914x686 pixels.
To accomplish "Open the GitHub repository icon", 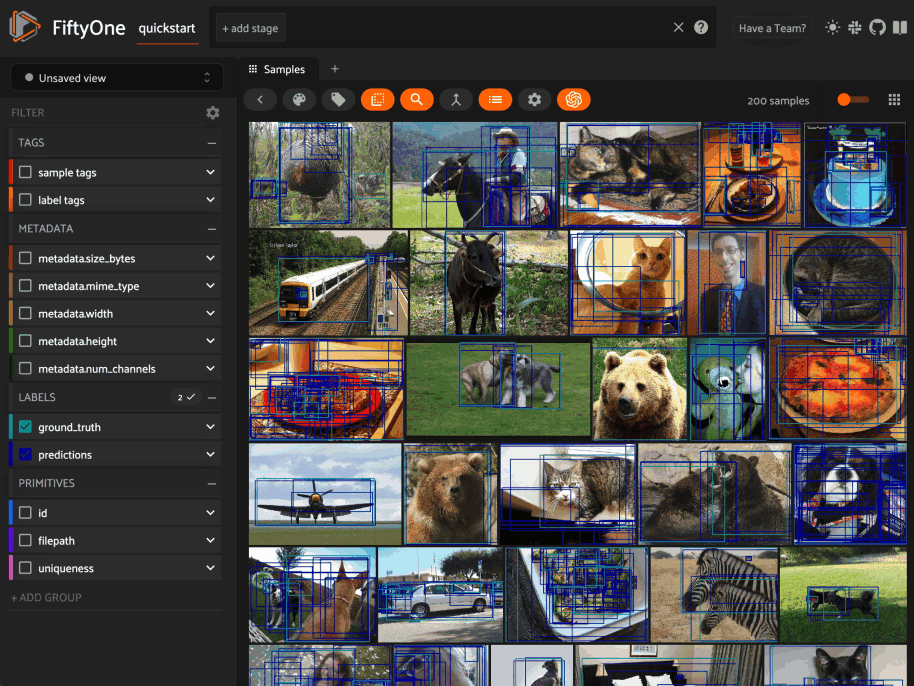I will (877, 27).
